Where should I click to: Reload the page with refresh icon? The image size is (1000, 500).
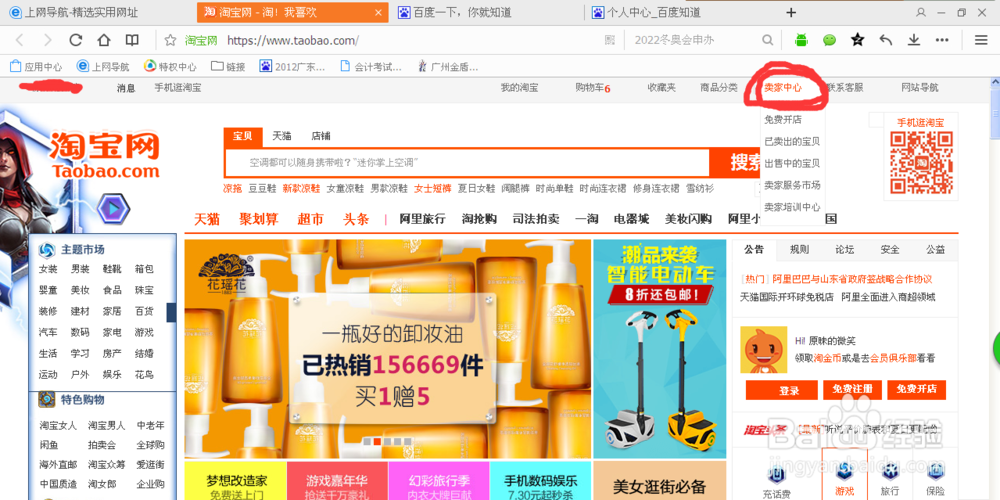[x=76, y=40]
